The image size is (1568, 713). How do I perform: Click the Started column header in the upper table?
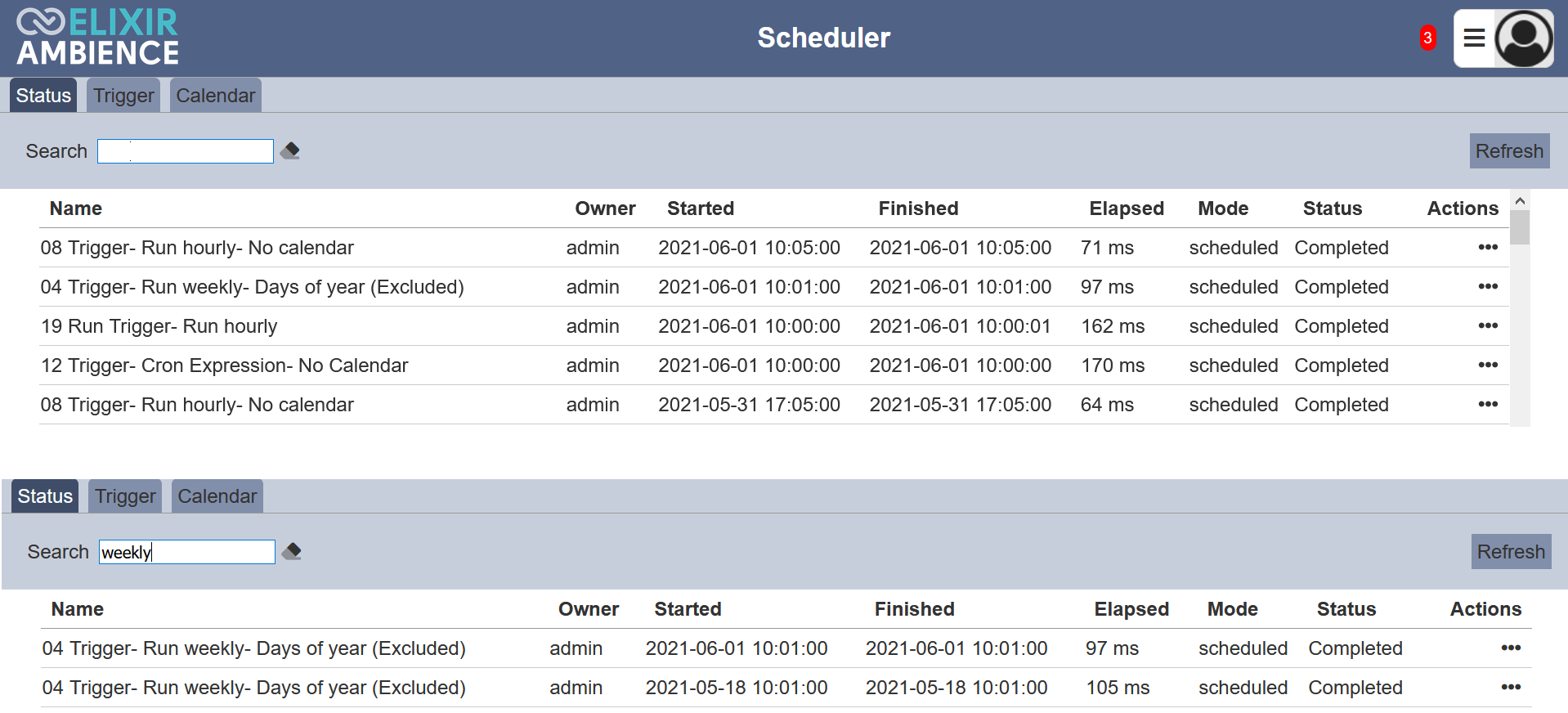[701, 209]
